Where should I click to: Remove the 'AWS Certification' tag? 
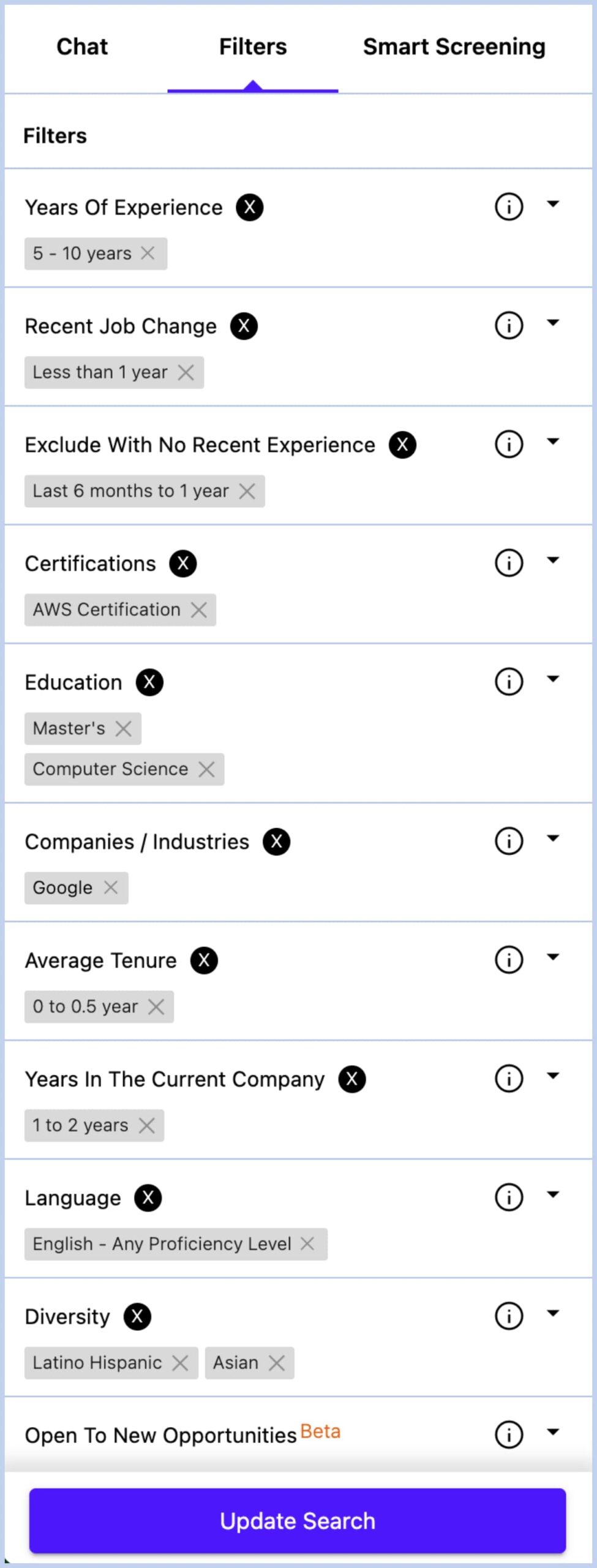coord(198,610)
